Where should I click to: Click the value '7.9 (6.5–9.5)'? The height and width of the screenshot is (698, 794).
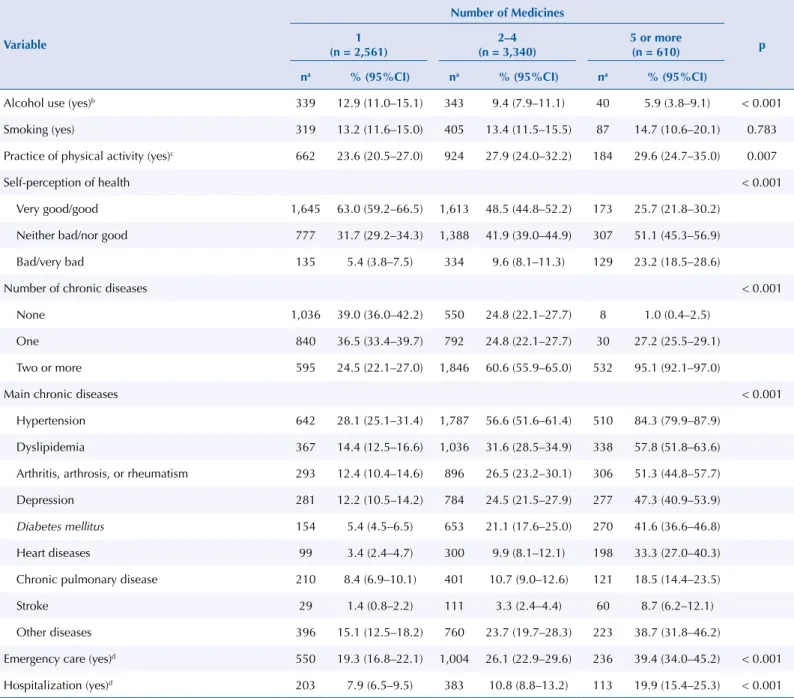click(380, 685)
